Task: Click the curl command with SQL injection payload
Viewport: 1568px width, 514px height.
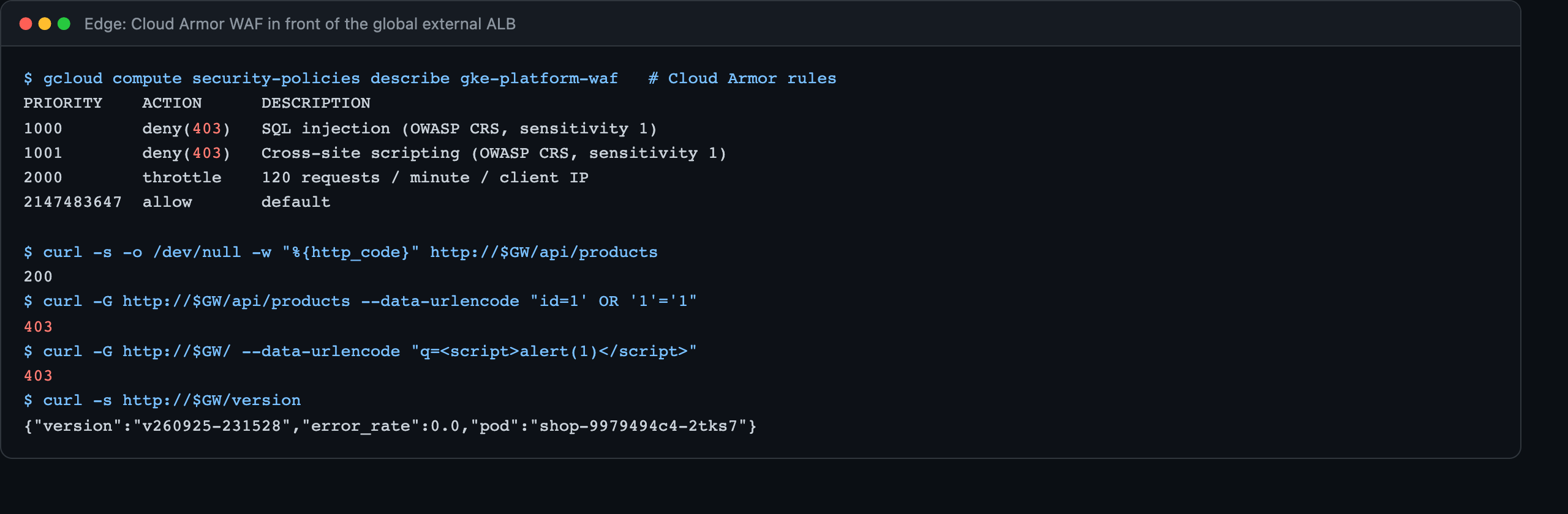Action: tap(360, 301)
